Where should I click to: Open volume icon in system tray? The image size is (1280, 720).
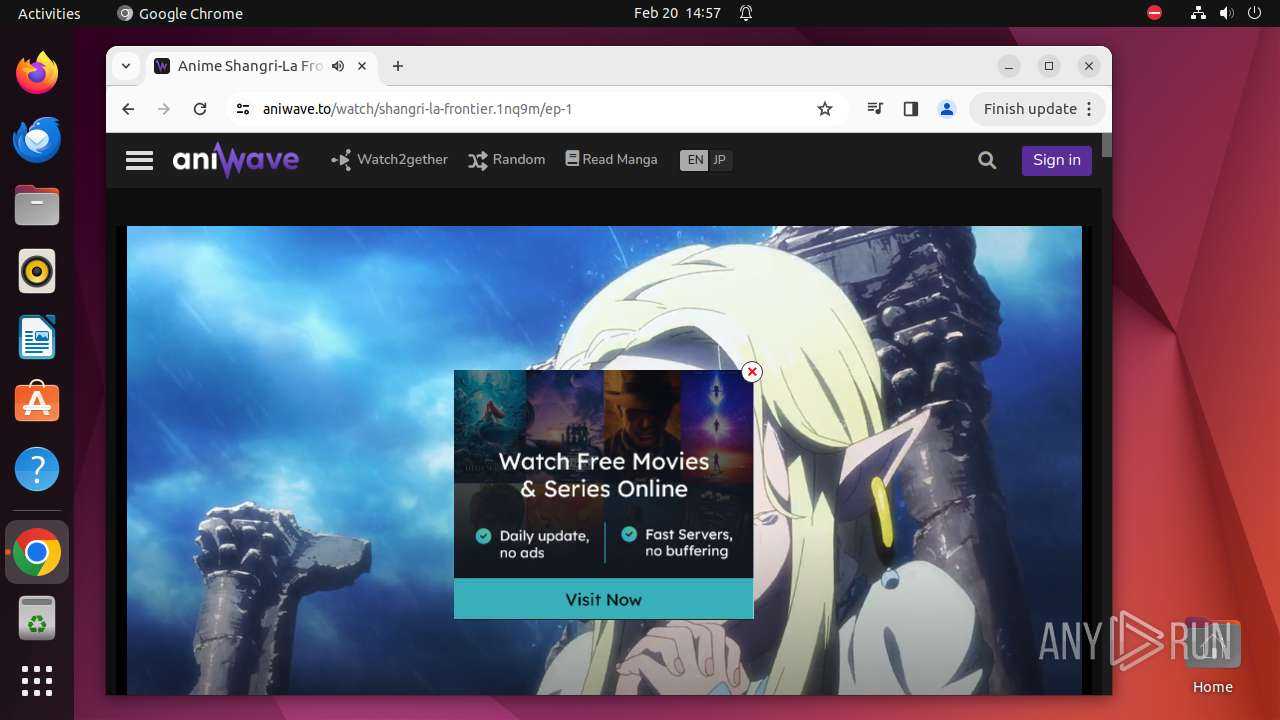tap(1227, 13)
